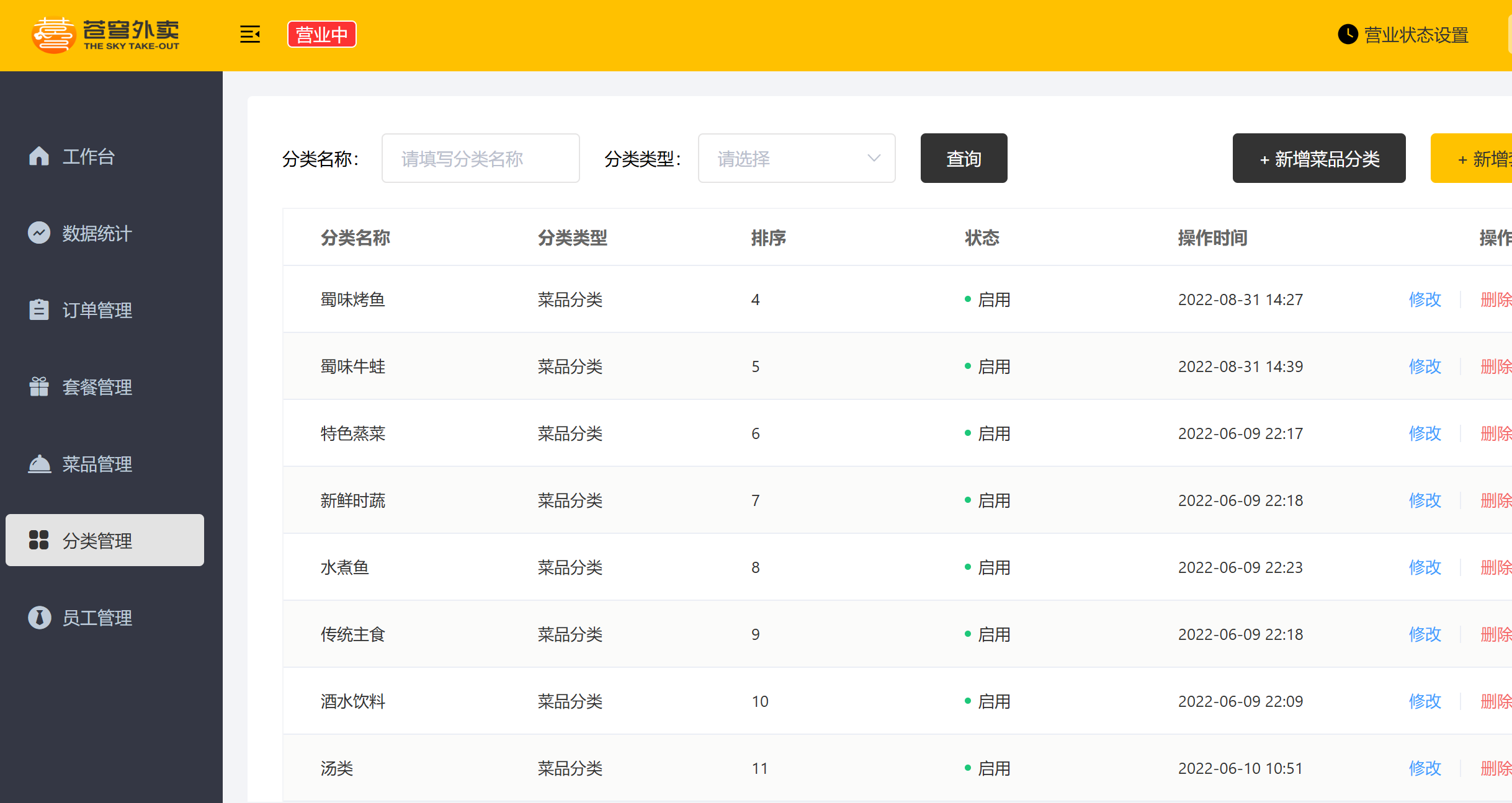The height and width of the screenshot is (803, 1512).
Task: Click the clock icon beside 营业状态设置
Action: 1347,35
